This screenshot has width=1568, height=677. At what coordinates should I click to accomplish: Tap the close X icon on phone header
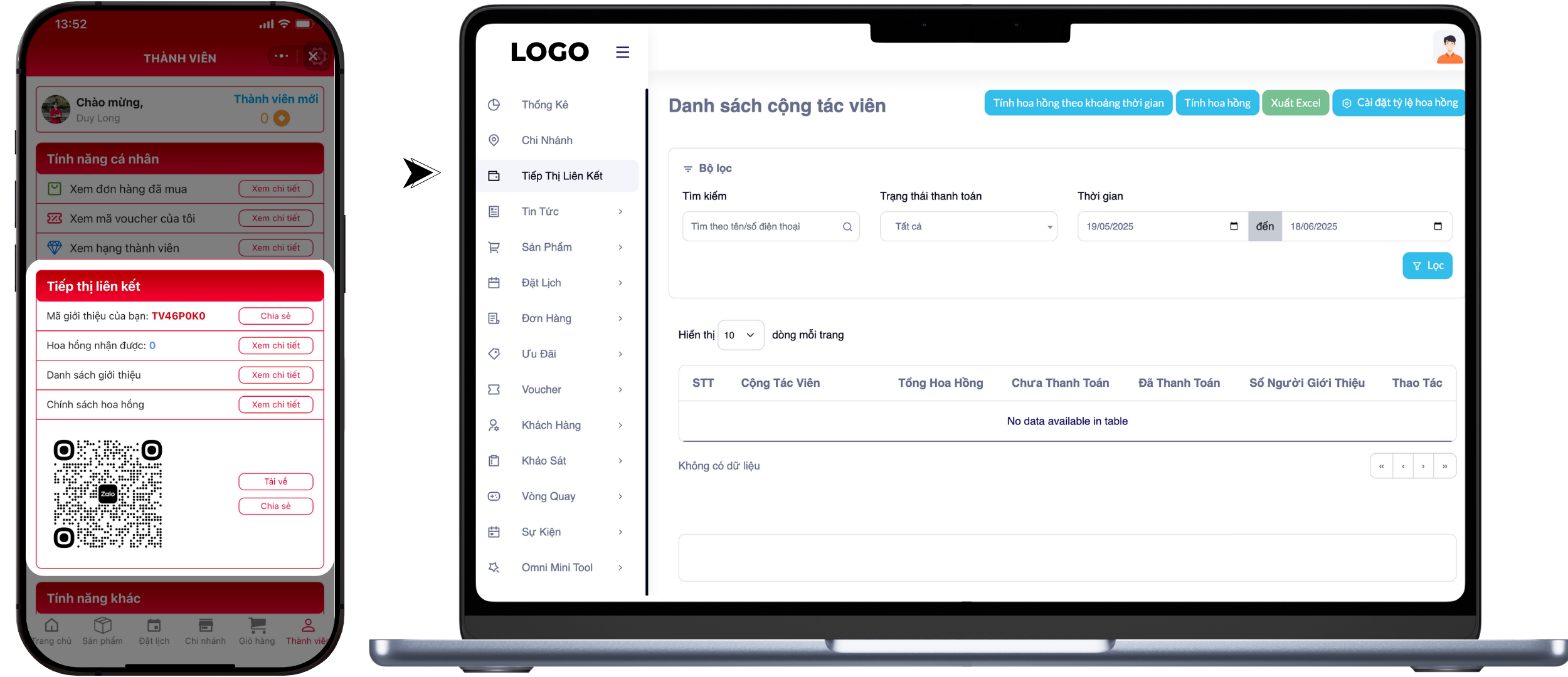pyautogui.click(x=314, y=56)
